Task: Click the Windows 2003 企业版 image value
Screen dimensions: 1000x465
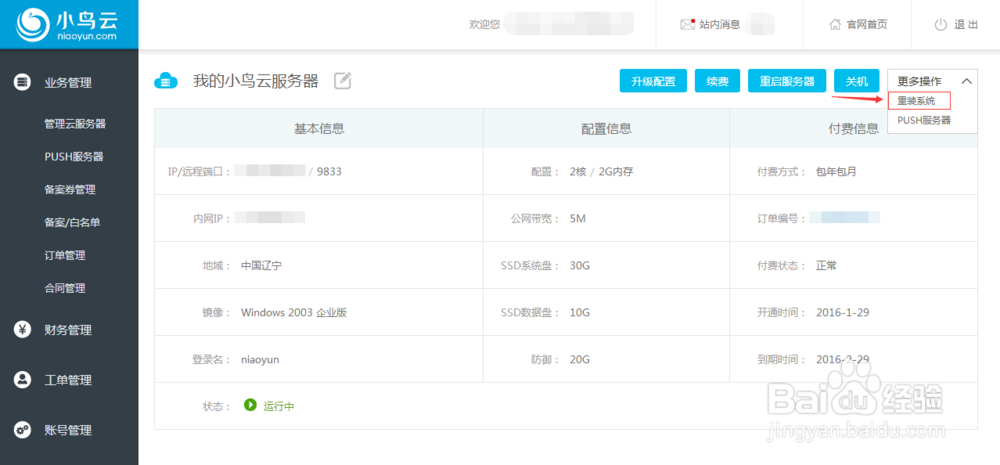Action: tap(294, 313)
